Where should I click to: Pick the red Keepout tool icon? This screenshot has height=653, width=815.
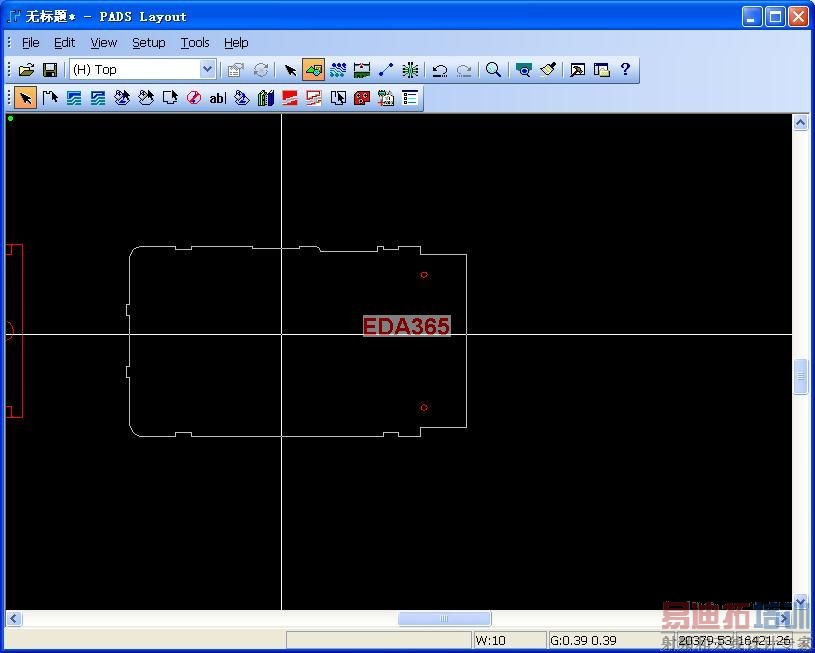click(194, 98)
